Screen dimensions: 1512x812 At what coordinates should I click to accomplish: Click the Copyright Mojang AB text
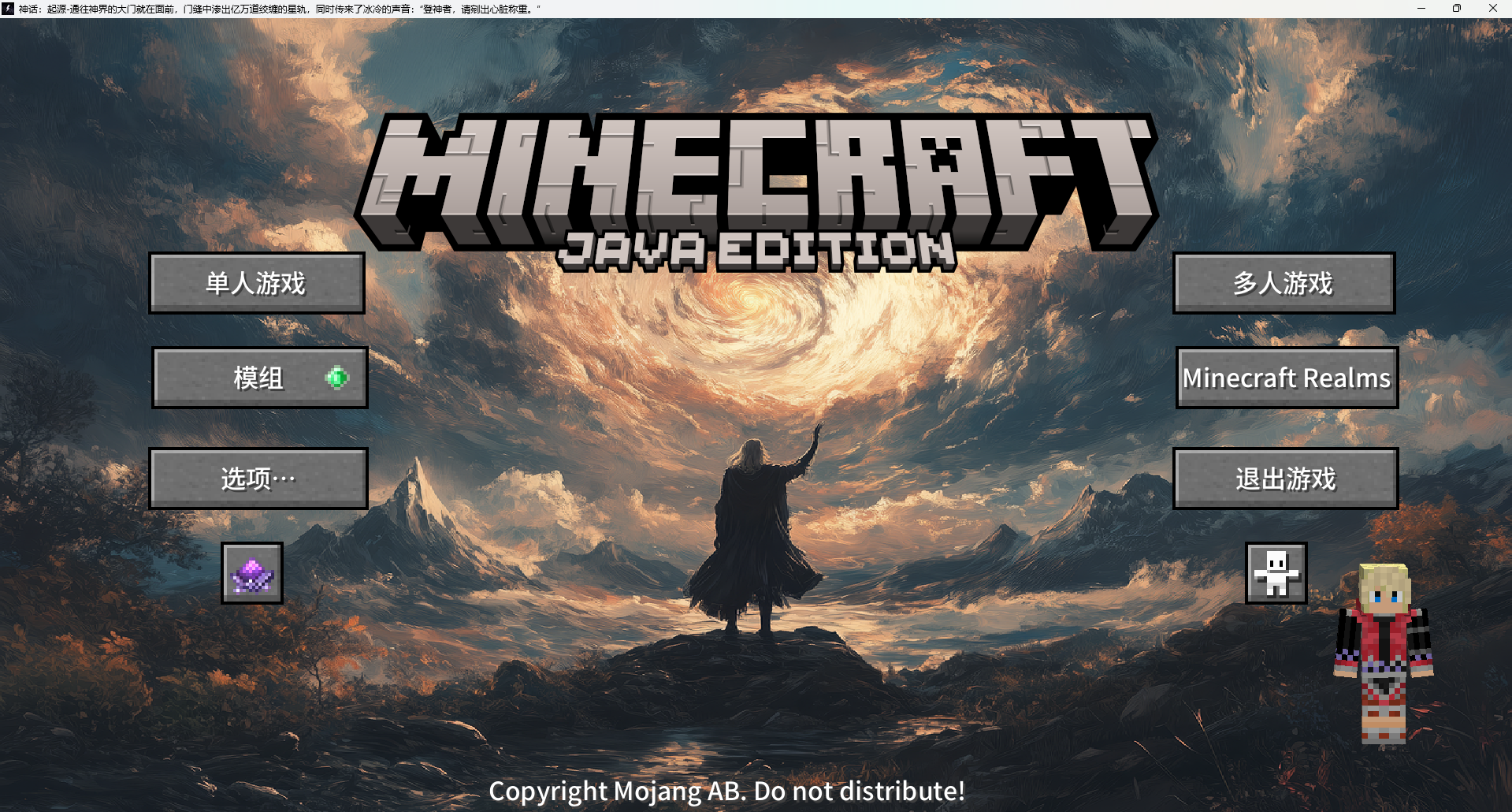coord(726,791)
